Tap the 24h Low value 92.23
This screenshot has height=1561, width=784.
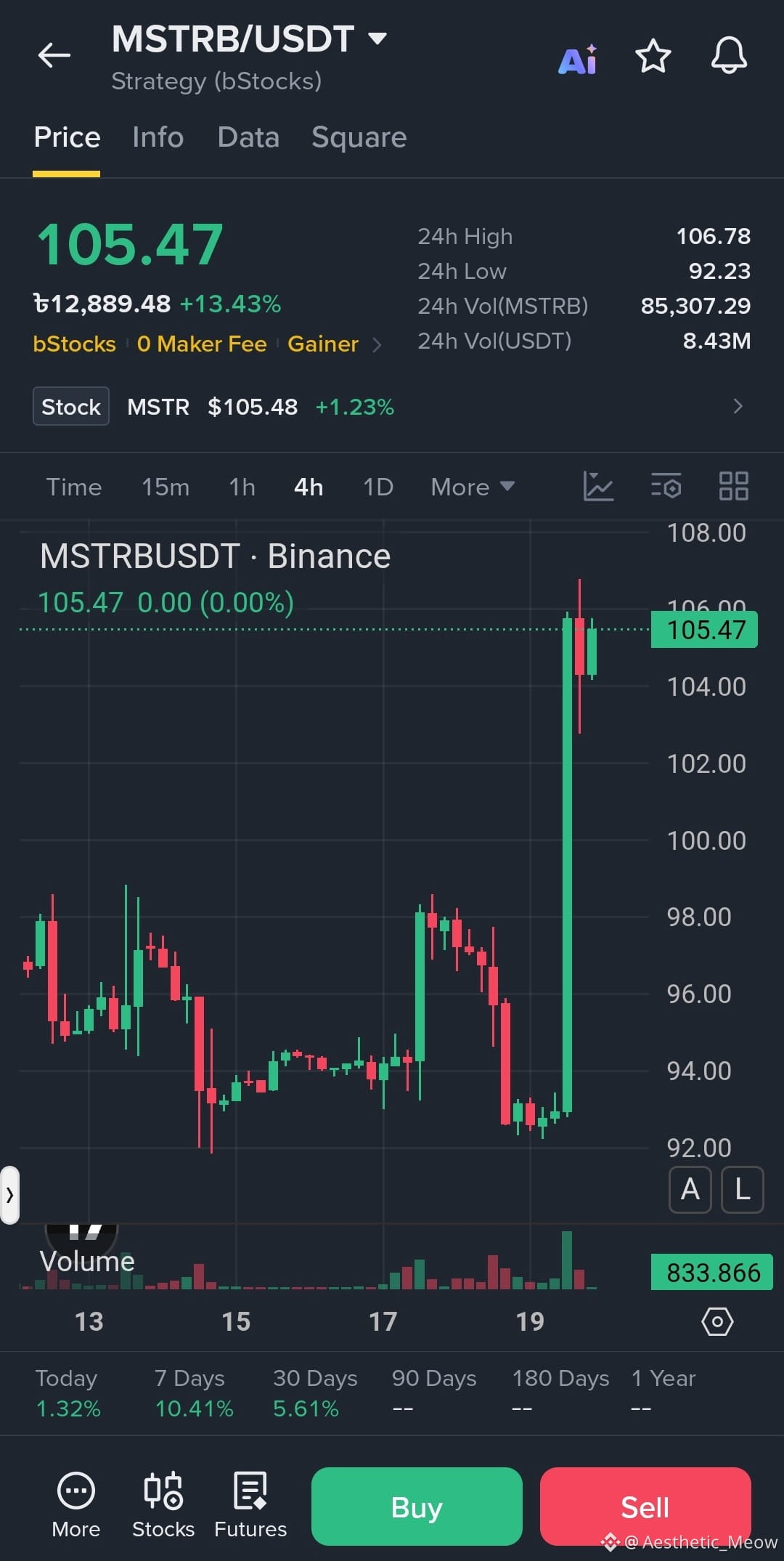[x=719, y=271]
